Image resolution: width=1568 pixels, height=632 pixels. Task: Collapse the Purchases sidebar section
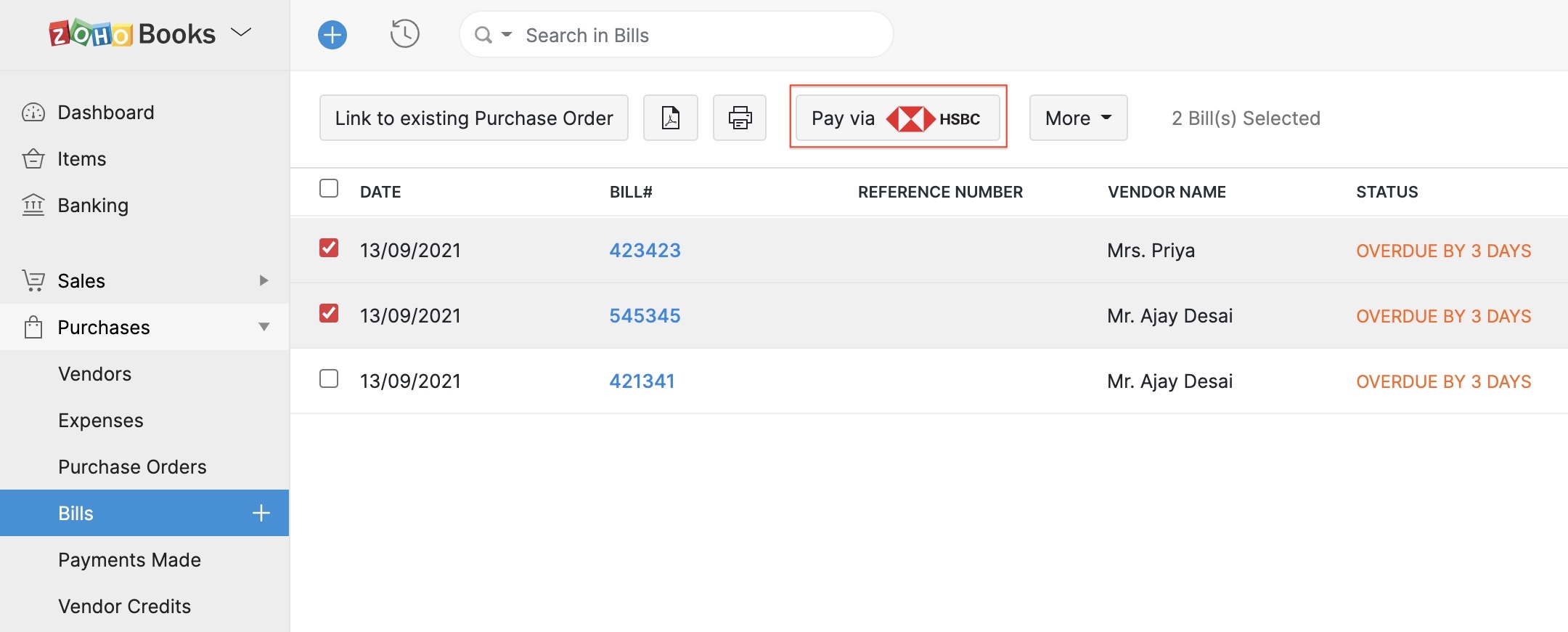point(264,328)
